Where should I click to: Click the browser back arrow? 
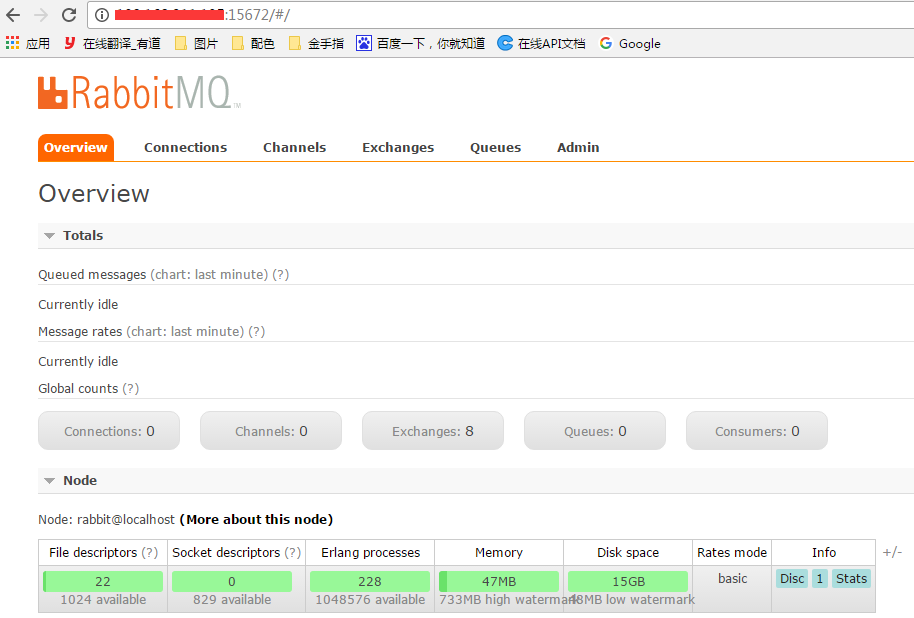13,15
